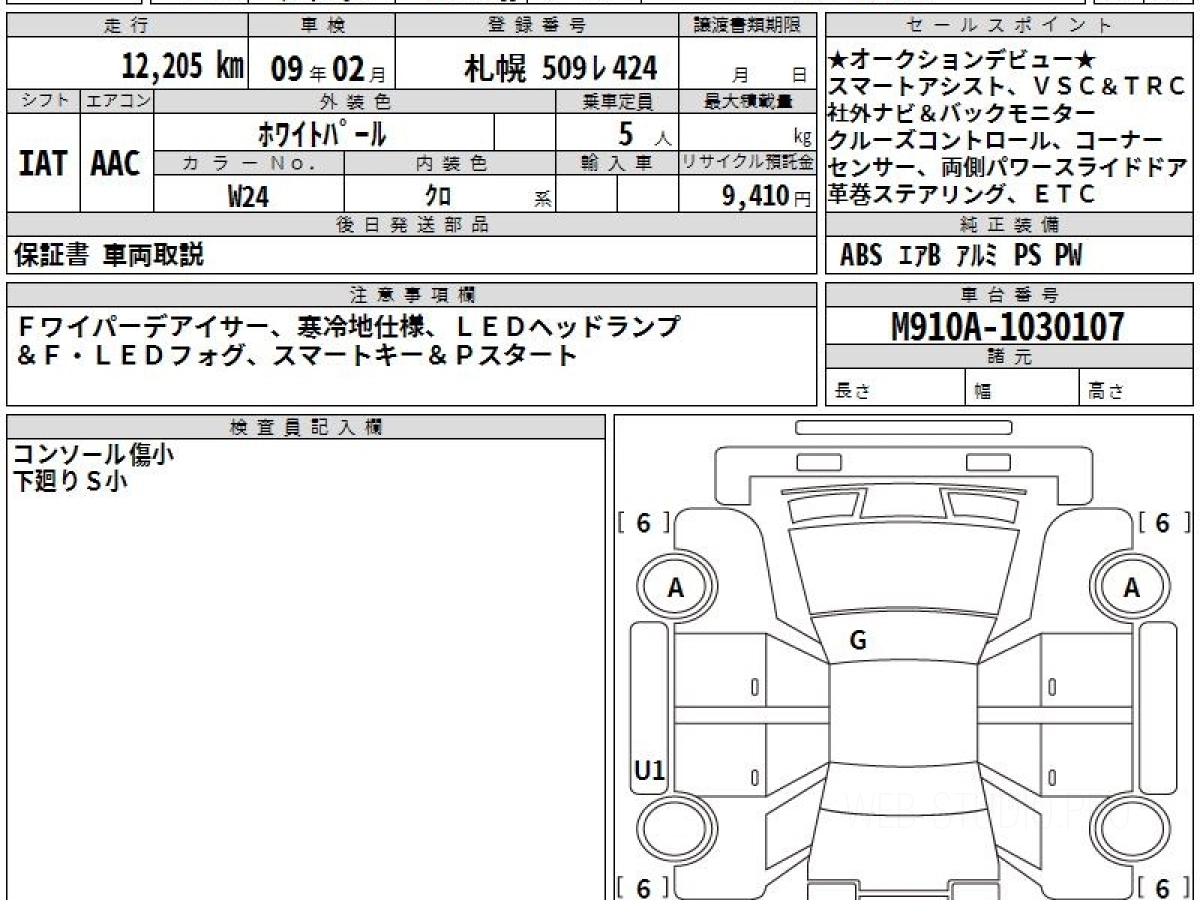
Task: Click the 走行 column header
Action: pyautogui.click(x=126, y=26)
